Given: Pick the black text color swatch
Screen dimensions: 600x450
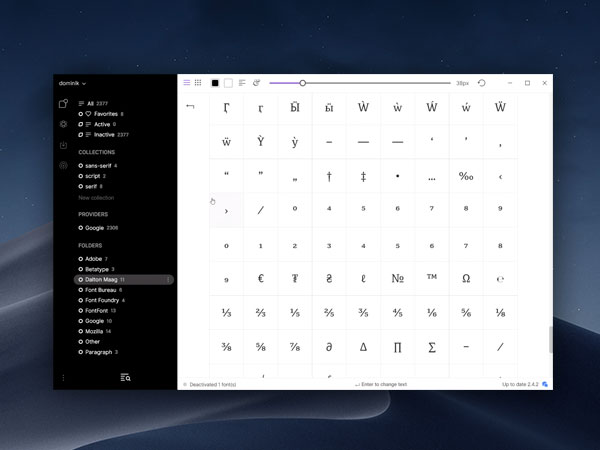Looking at the screenshot, I should pyautogui.click(x=215, y=83).
